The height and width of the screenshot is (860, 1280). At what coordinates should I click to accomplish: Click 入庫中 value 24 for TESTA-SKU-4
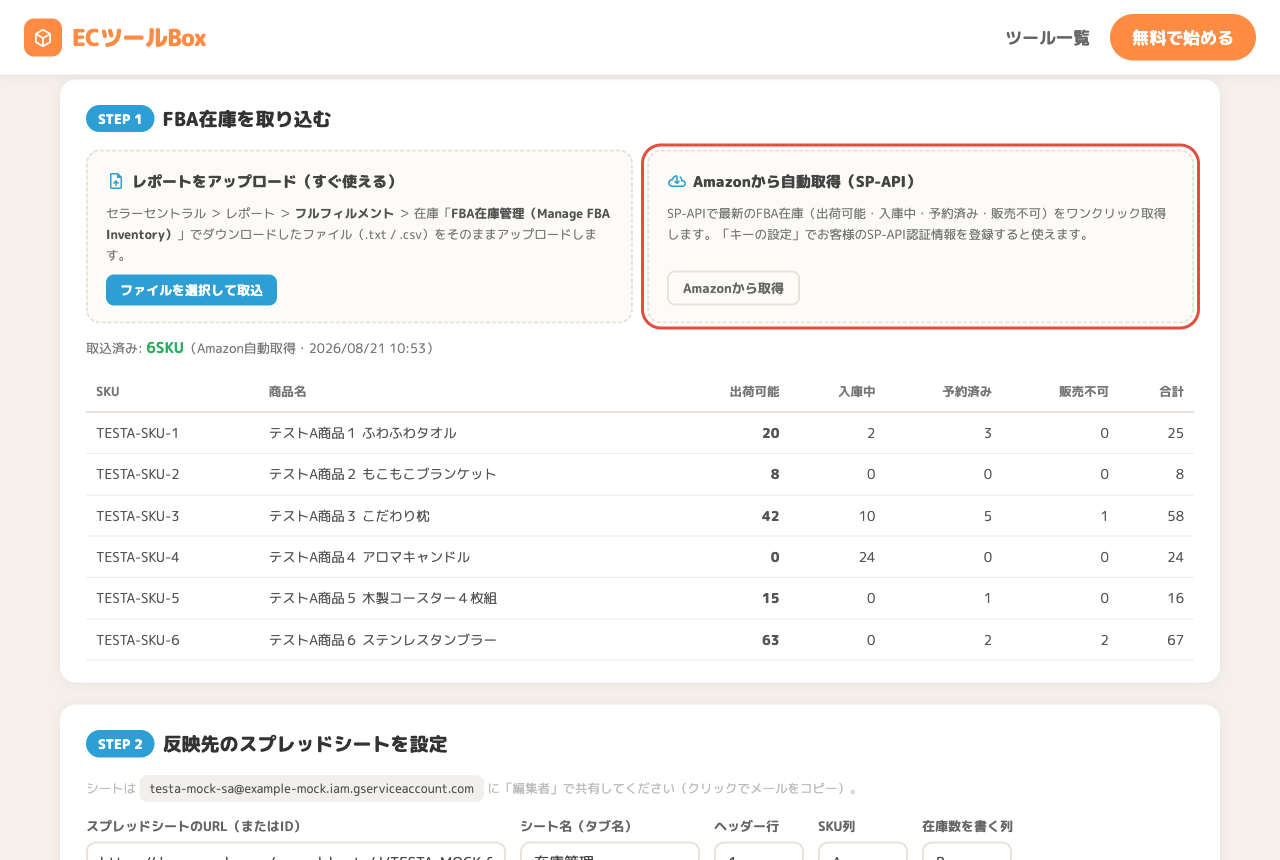click(x=867, y=557)
